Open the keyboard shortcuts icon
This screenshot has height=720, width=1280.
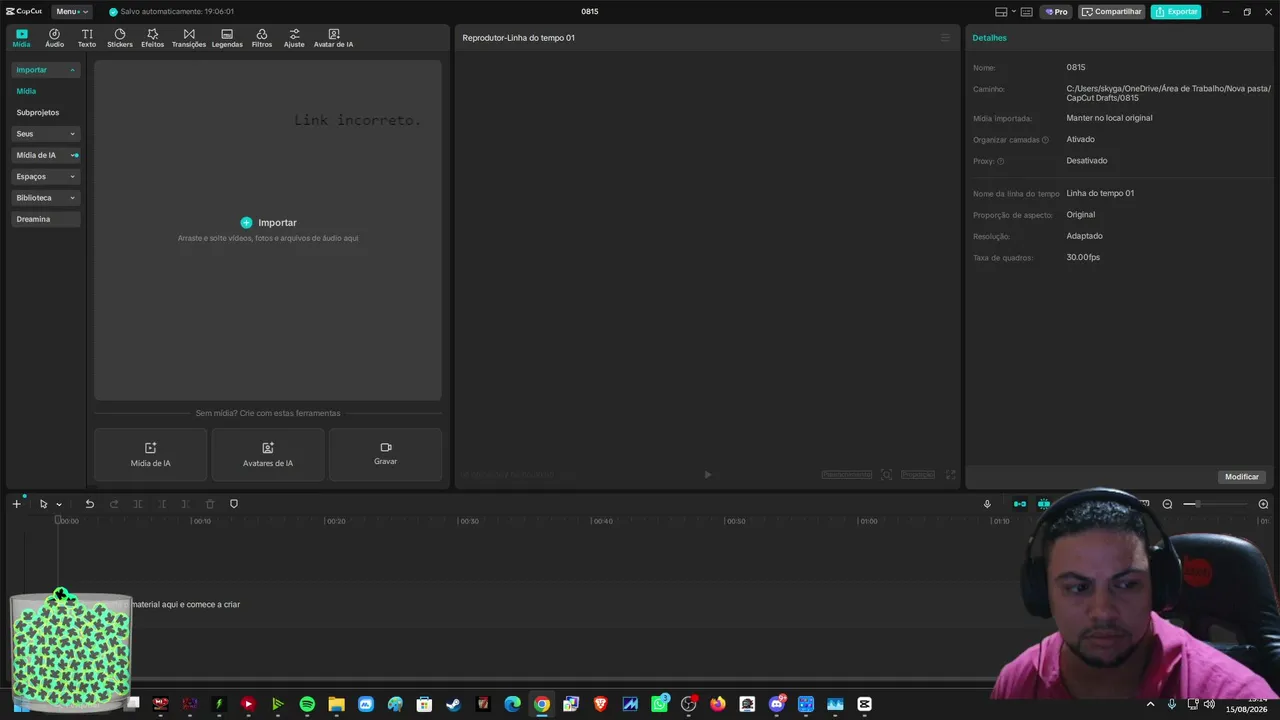[x=1027, y=12]
